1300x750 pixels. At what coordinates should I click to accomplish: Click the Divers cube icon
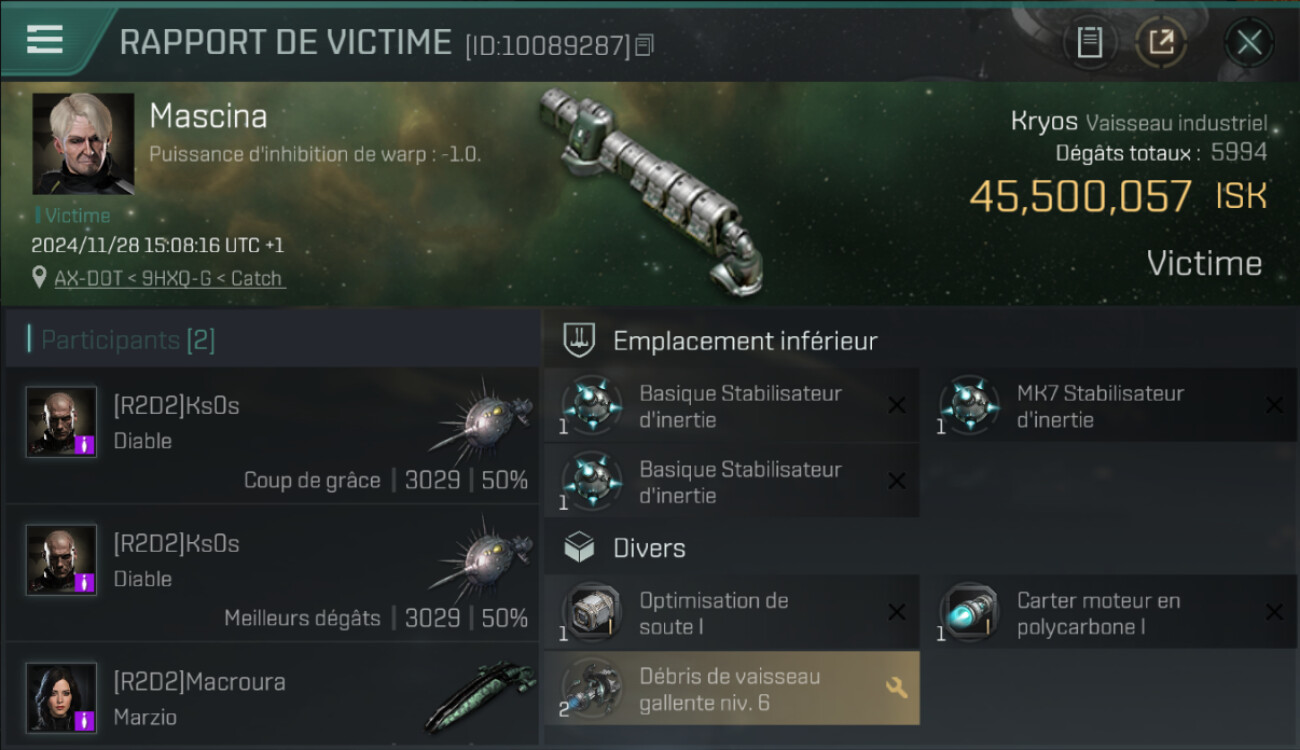pos(580,547)
